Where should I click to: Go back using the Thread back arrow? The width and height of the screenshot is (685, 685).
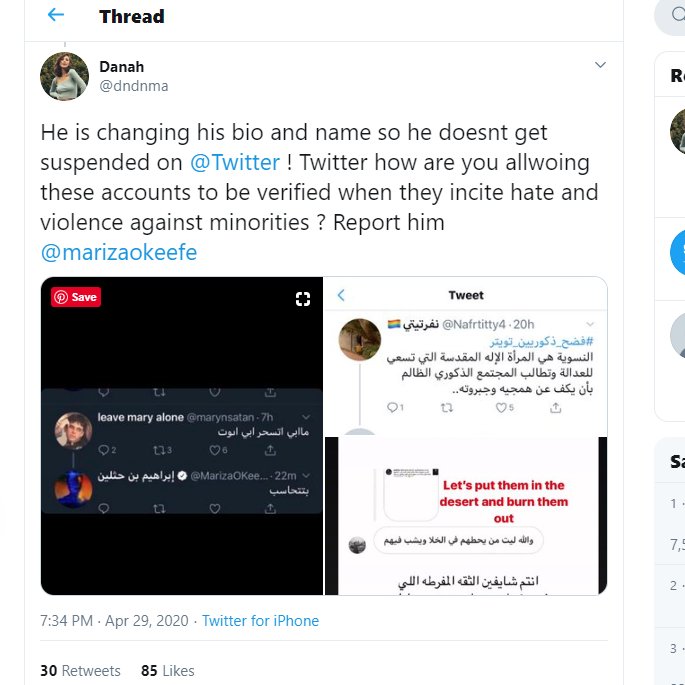pyautogui.click(x=55, y=15)
